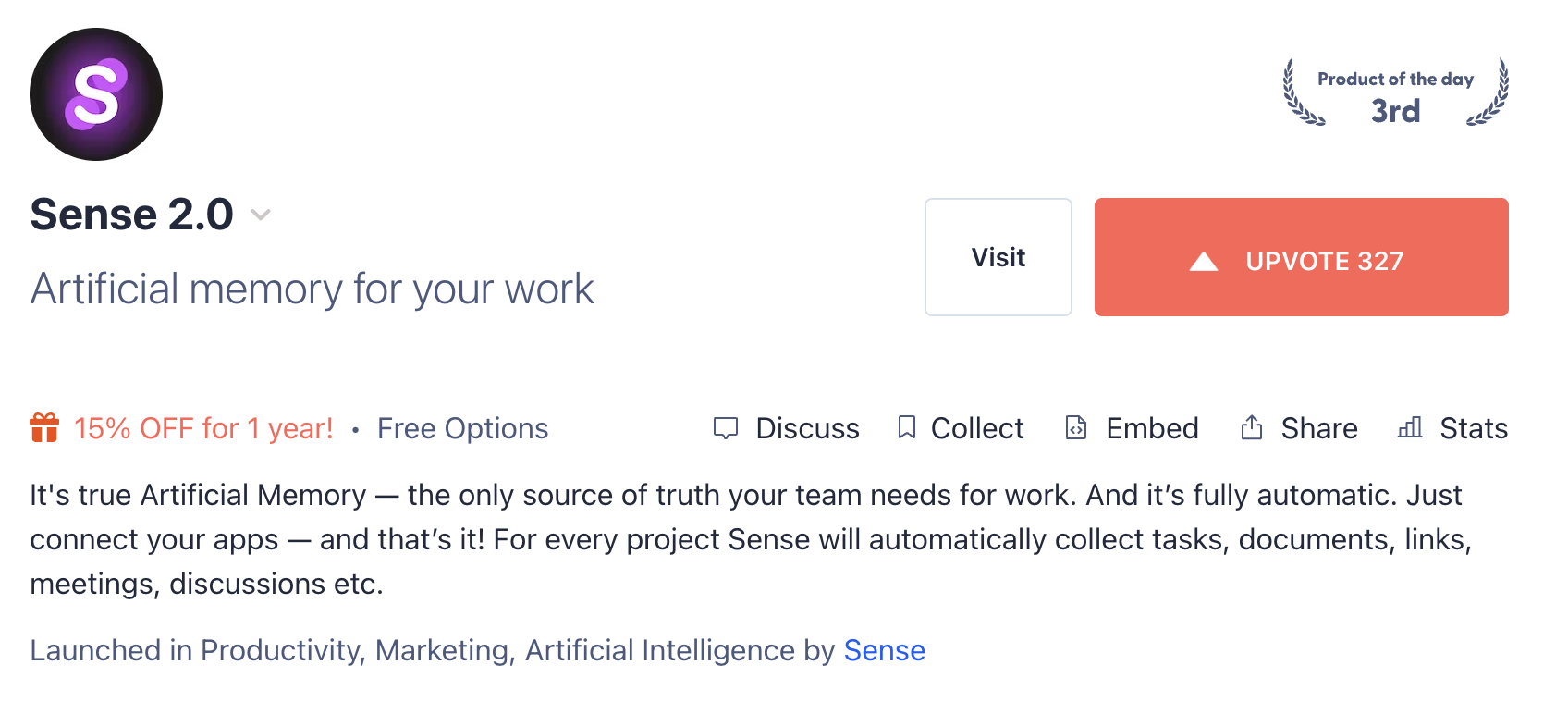Screen dimensions: 1568x714
Task: Open the Sense 2.0 product title
Action: point(131,215)
